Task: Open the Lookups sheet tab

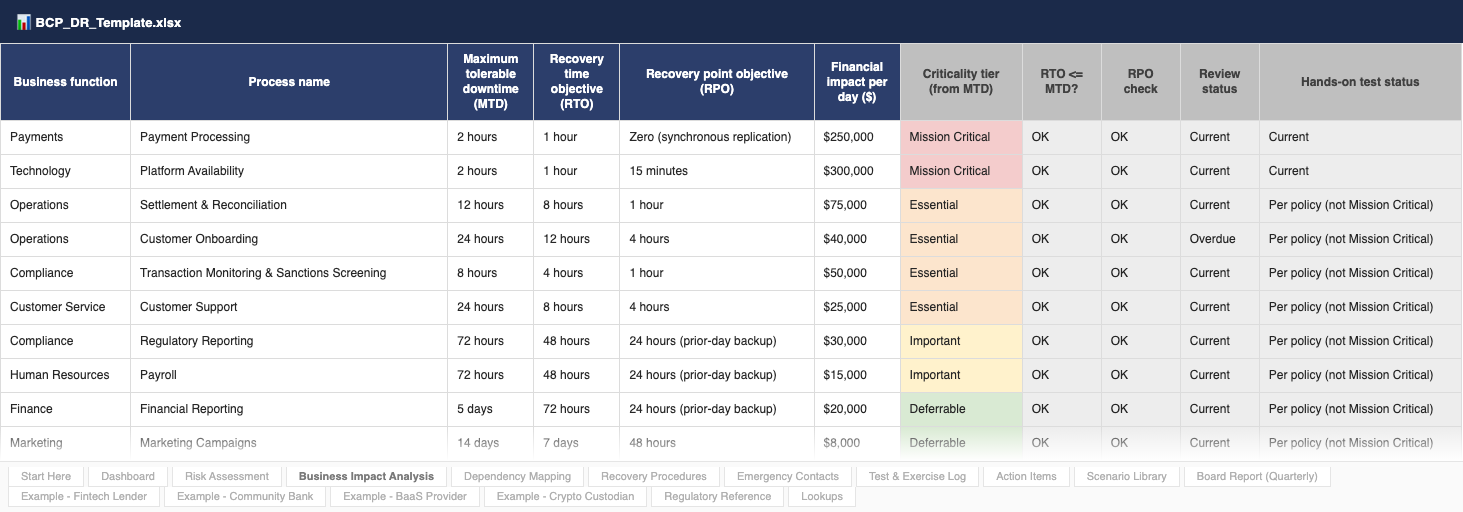Action: click(822, 496)
